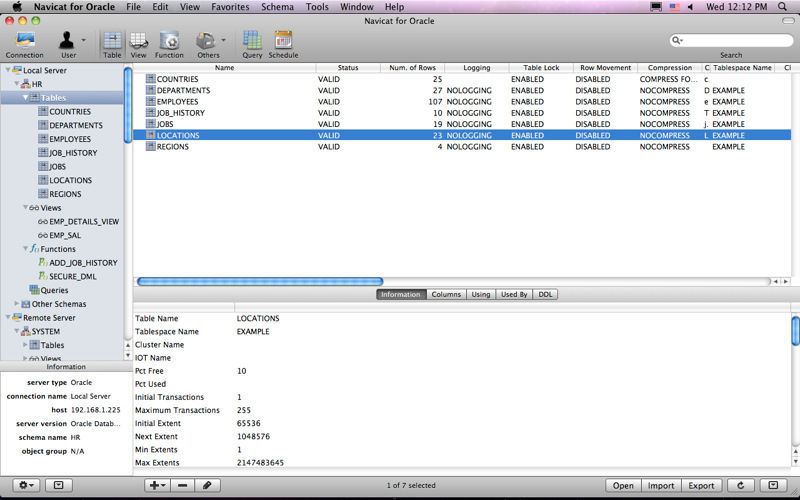This screenshot has width=800, height=500.
Task: Collapse the Tables node under HR
Action: point(25,97)
